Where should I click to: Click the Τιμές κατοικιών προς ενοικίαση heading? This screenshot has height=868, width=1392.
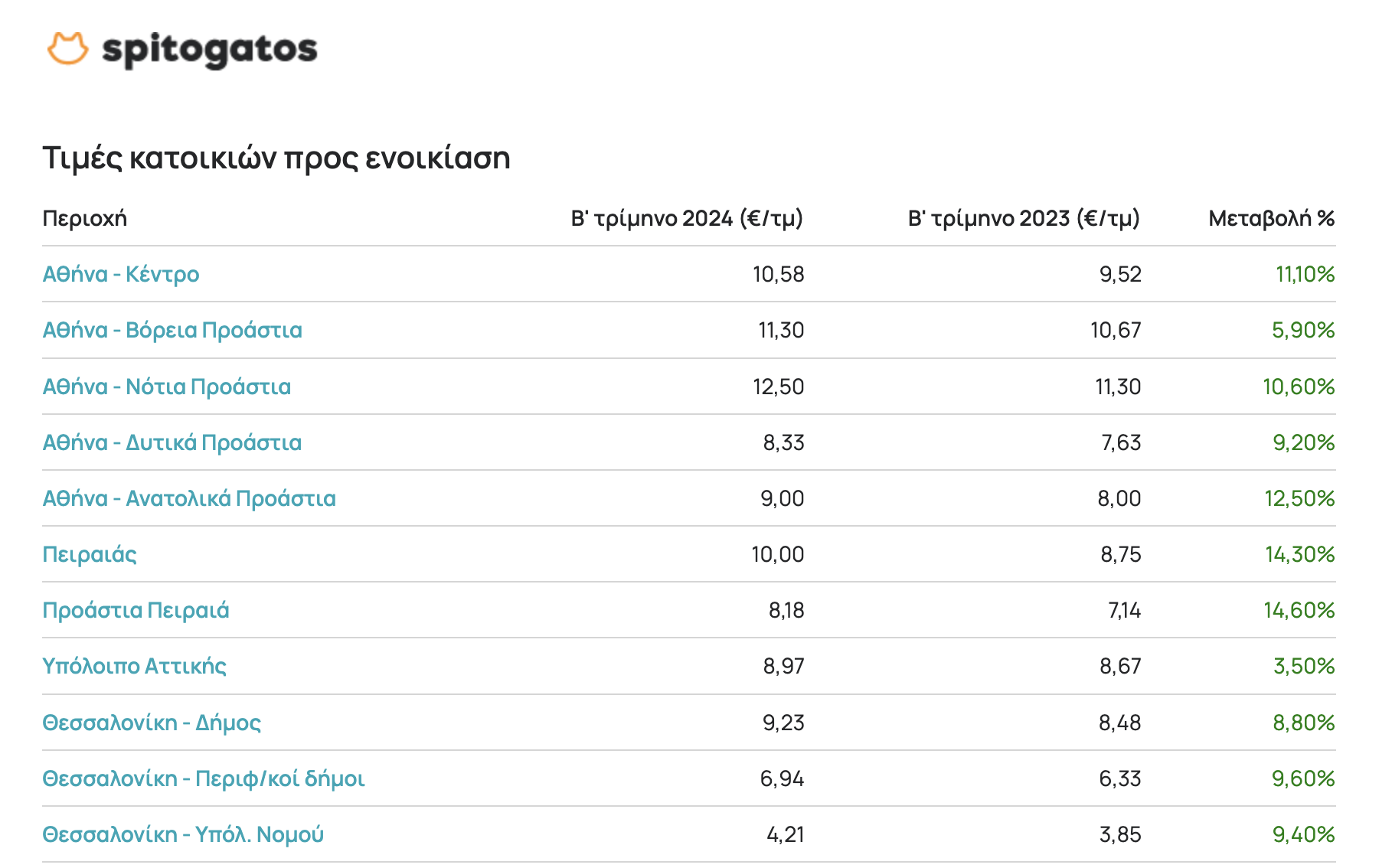tap(276, 158)
